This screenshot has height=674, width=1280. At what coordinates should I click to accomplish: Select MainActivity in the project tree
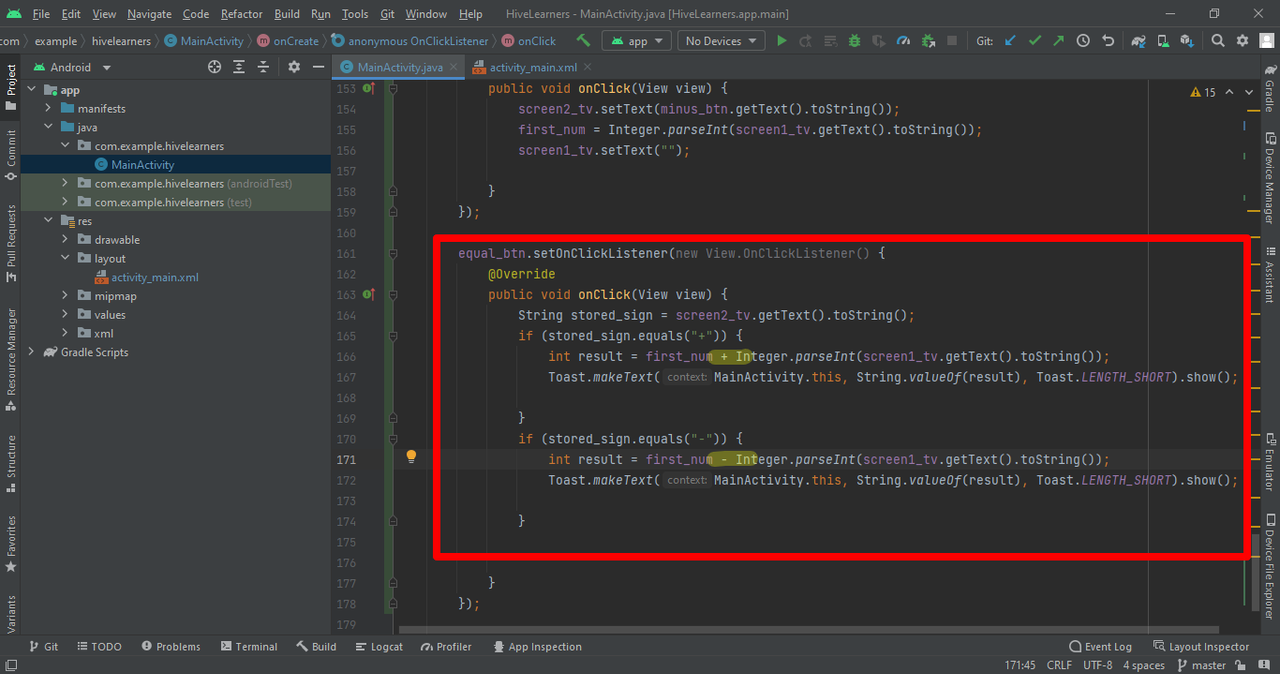(143, 165)
